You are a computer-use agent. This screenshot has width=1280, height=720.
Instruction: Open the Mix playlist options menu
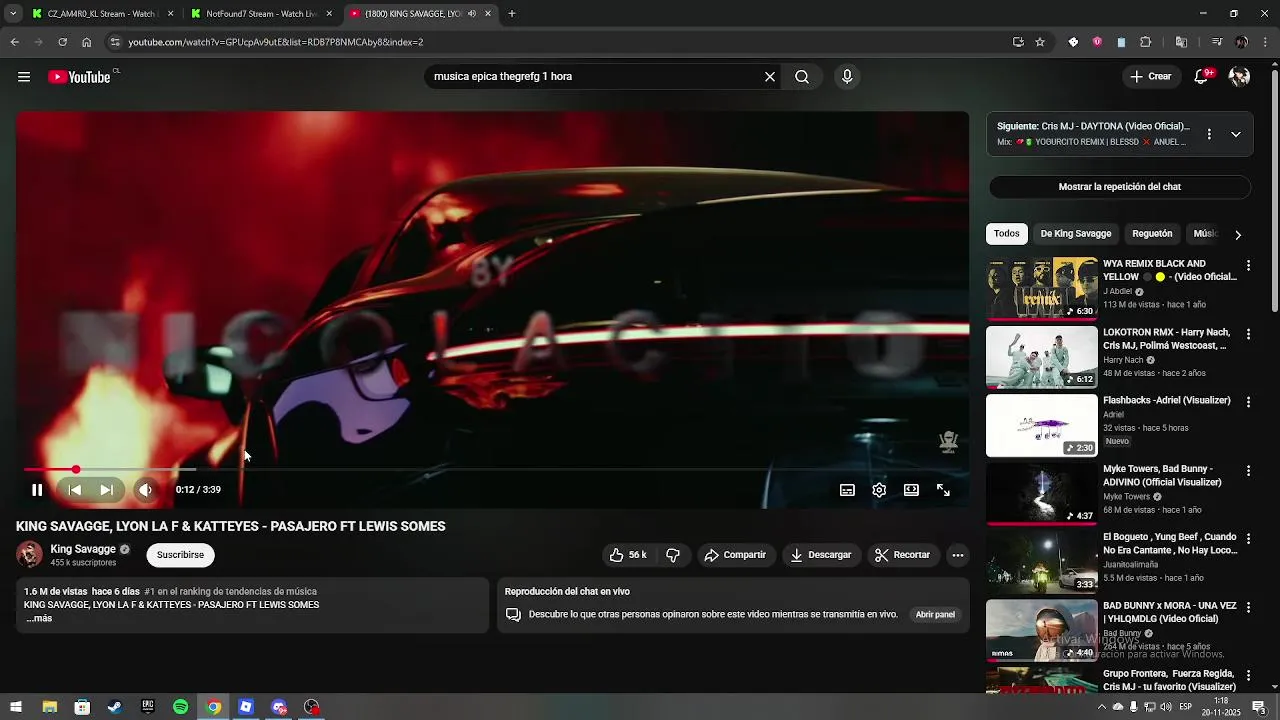tap(1209, 134)
